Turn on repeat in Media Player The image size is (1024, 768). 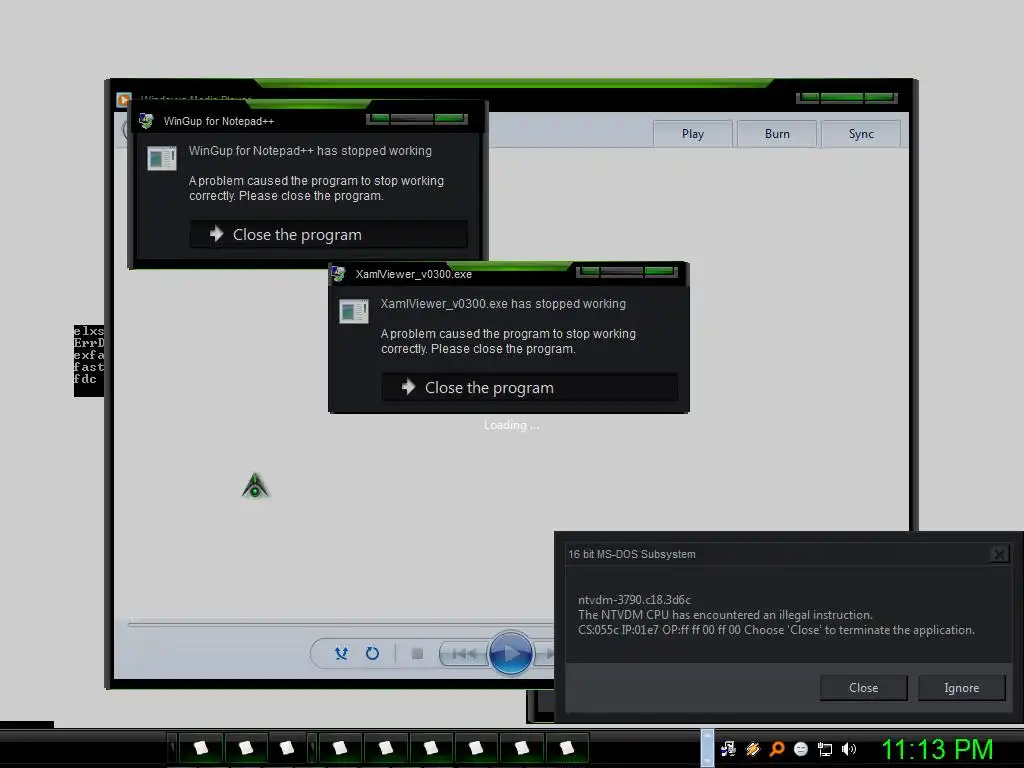pyautogui.click(x=372, y=653)
